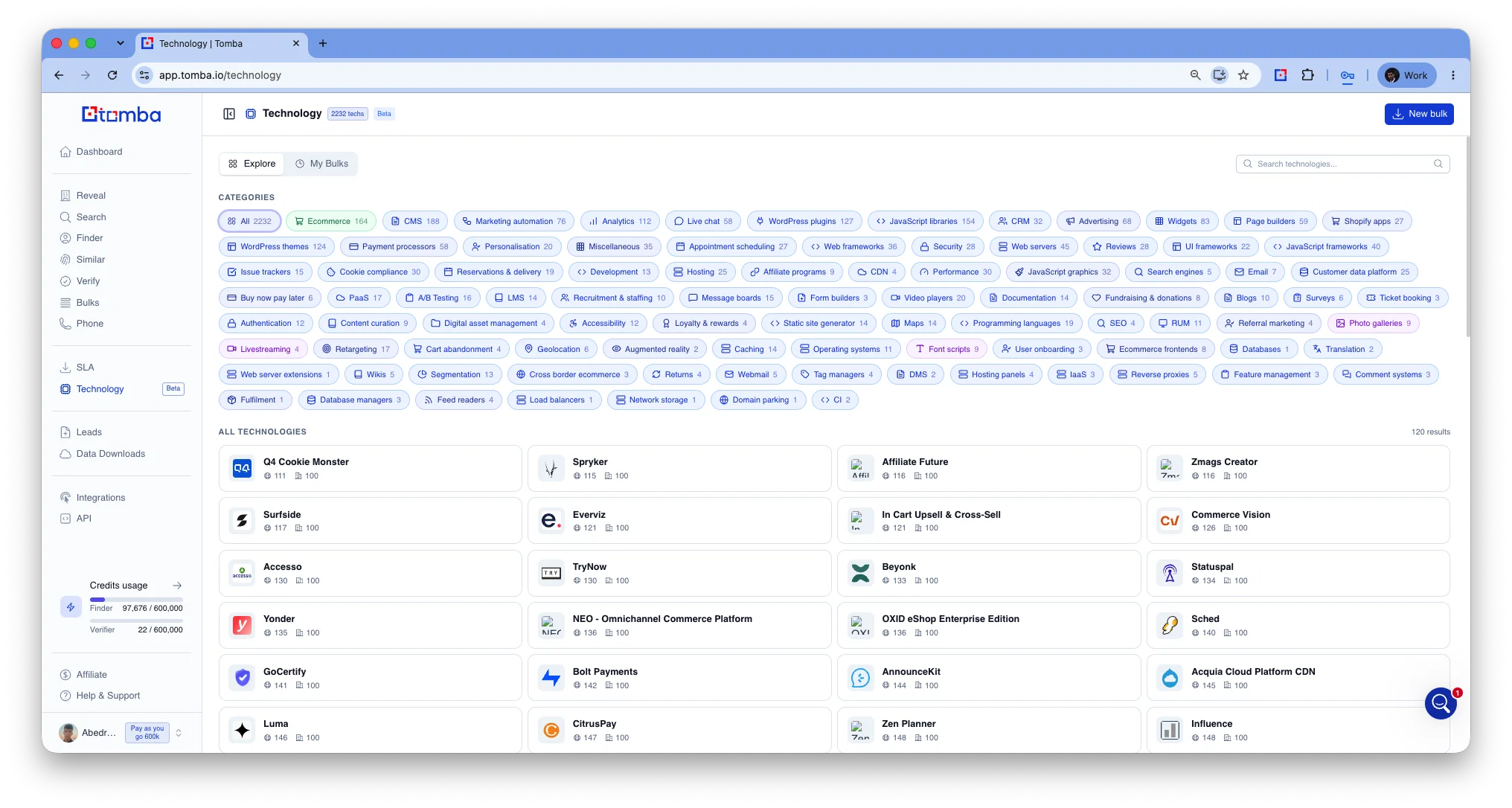Click the Acquia Cloud Platform CDN logo
This screenshot has width=1512, height=808.
[1170, 678]
